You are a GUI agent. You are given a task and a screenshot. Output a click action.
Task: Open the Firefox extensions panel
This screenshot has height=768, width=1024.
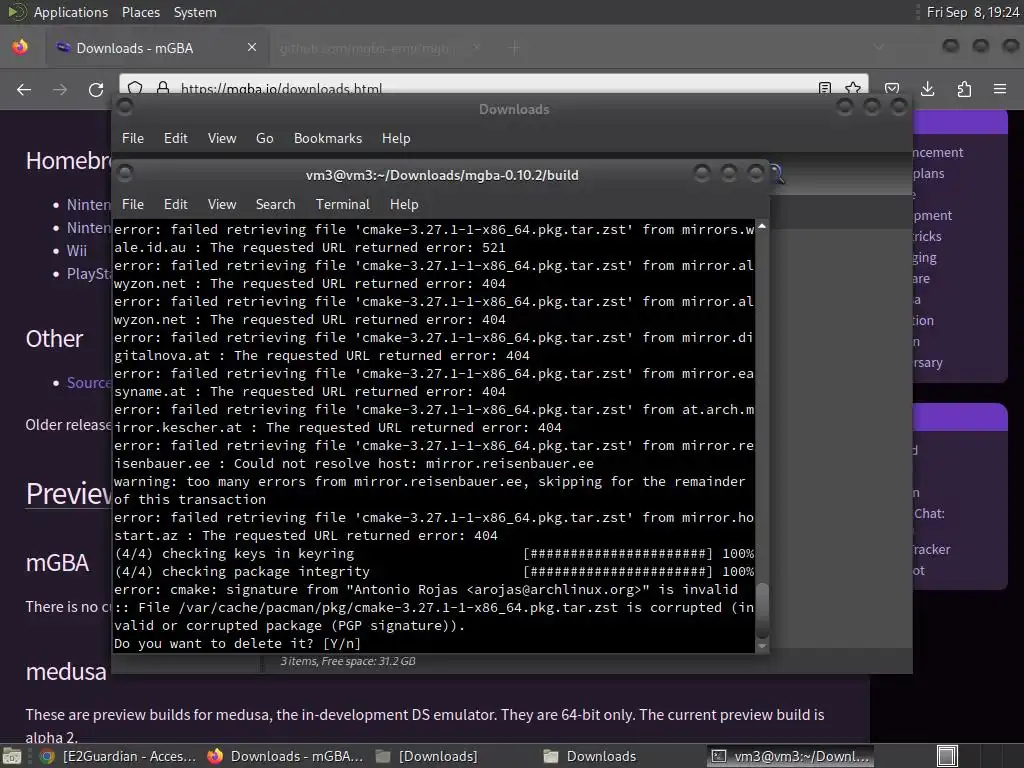click(964, 89)
